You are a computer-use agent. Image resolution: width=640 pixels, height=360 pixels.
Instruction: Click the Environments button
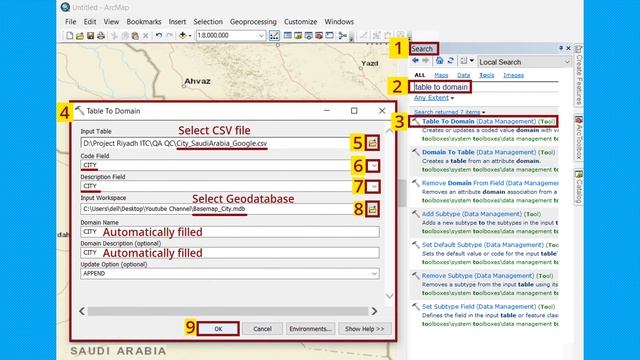point(310,329)
